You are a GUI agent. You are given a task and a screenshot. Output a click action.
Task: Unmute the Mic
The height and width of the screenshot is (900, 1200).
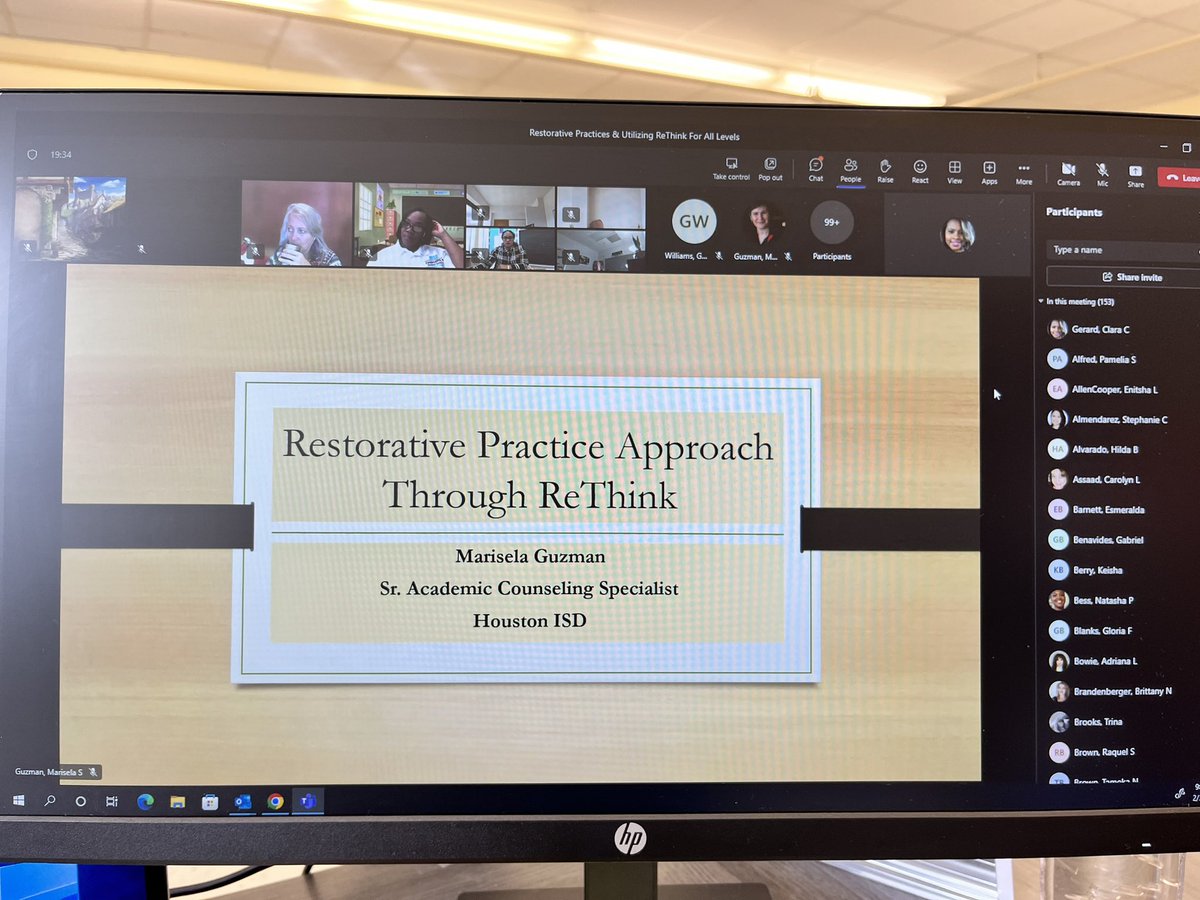(1102, 174)
